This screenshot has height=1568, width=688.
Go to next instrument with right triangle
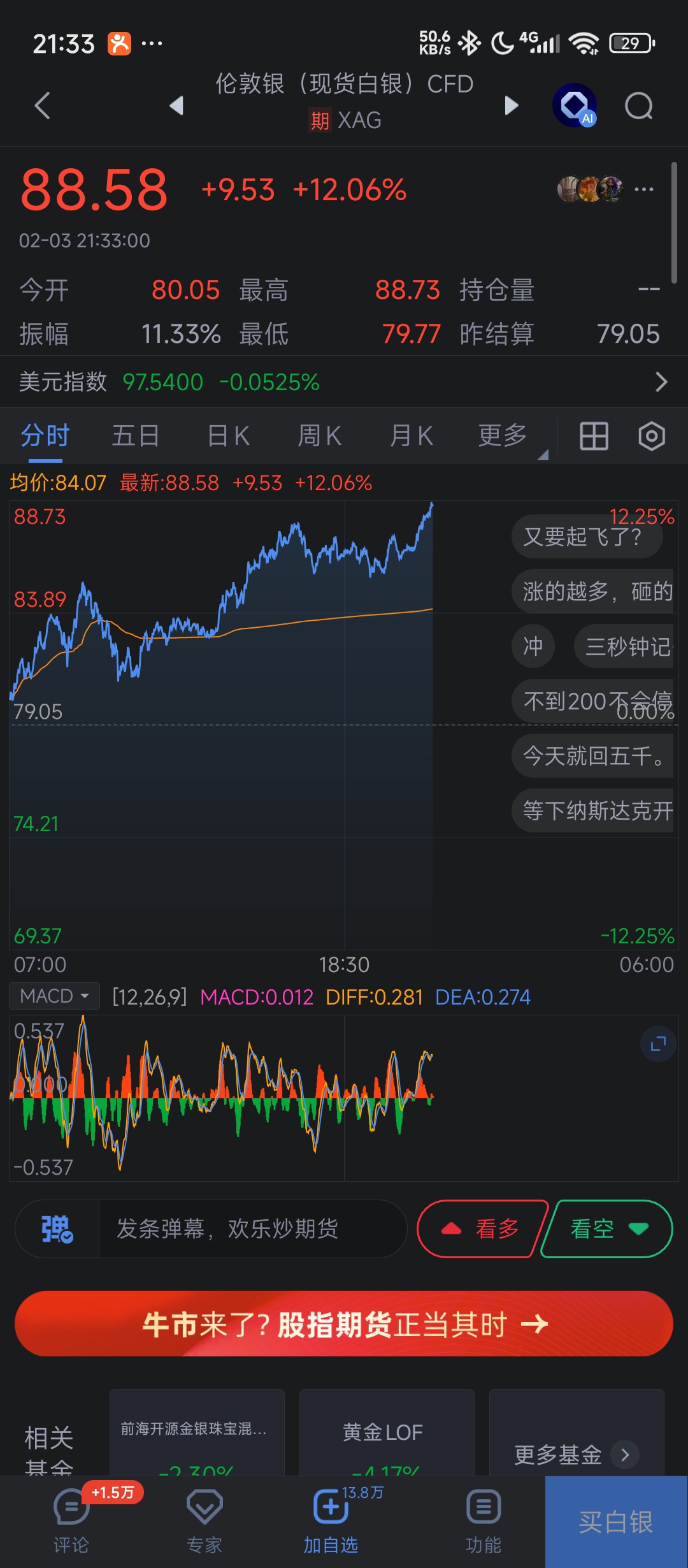511,105
